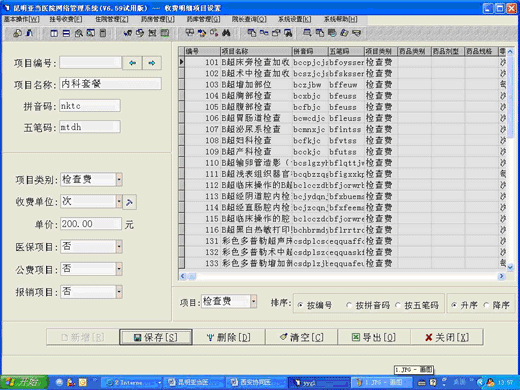Image resolution: width=520 pixels, height=390 pixels.
Task: Click the two-row window toolbar icon
Action: (66, 33)
